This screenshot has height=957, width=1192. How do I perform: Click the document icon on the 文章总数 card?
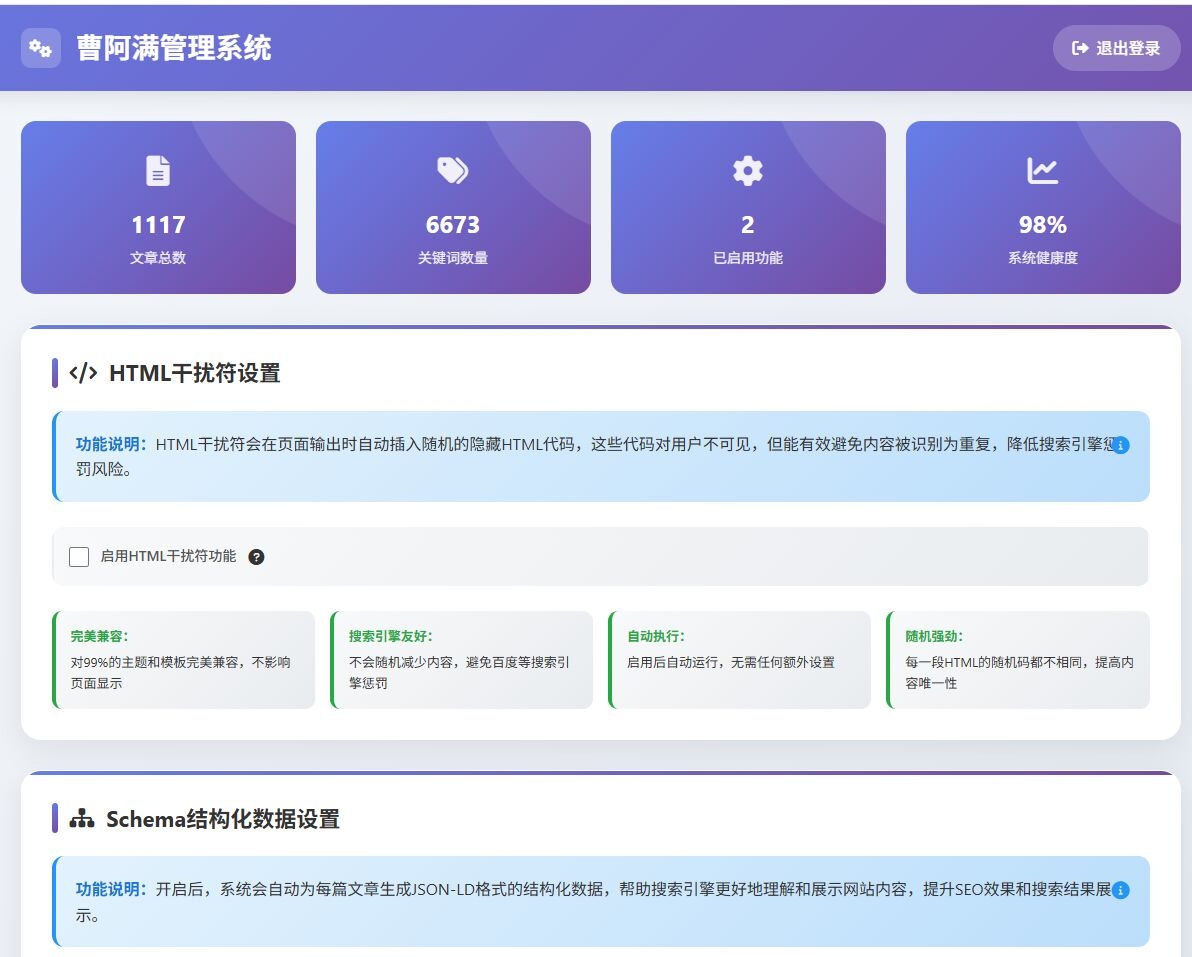pos(157,170)
